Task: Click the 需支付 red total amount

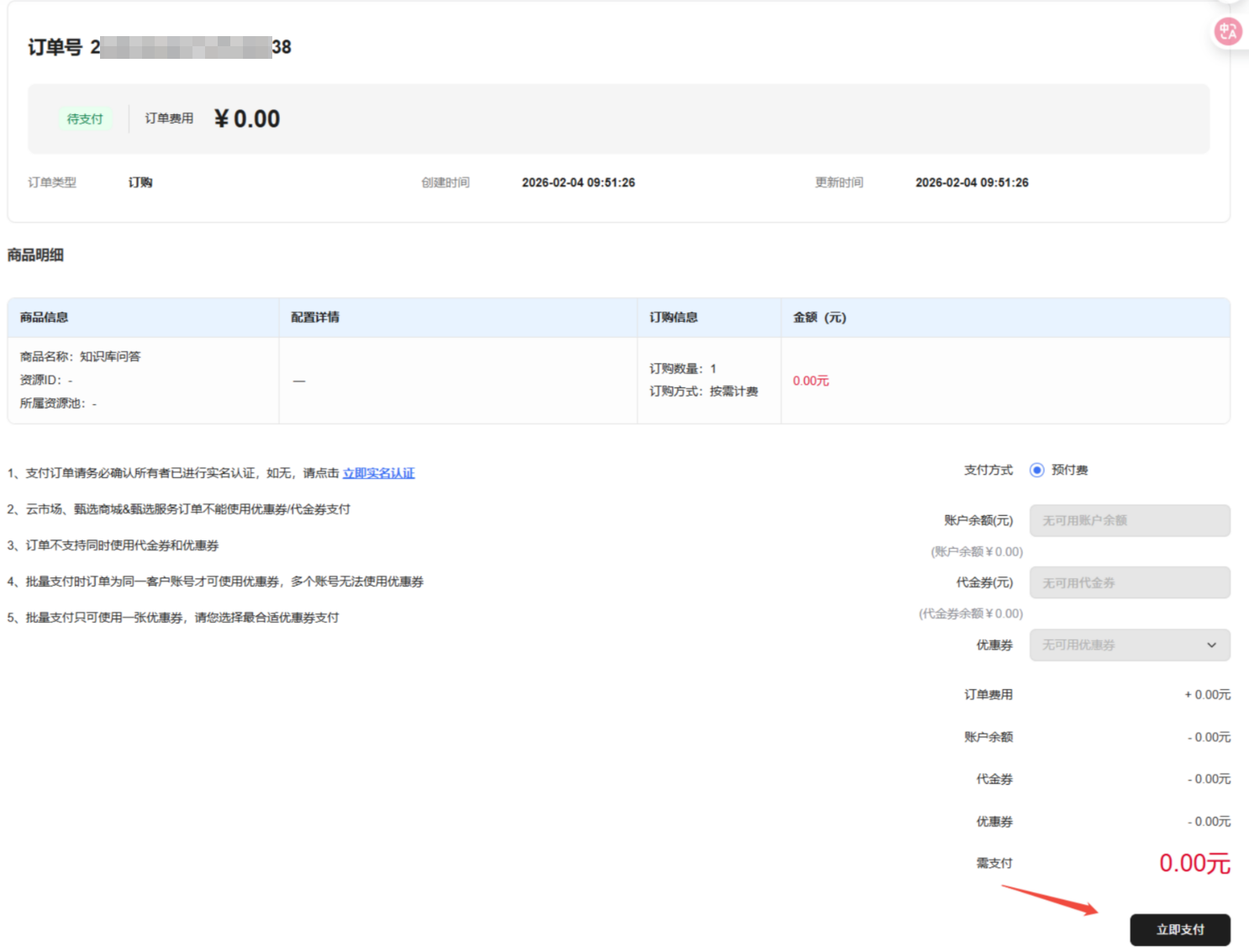Action: tap(1194, 863)
